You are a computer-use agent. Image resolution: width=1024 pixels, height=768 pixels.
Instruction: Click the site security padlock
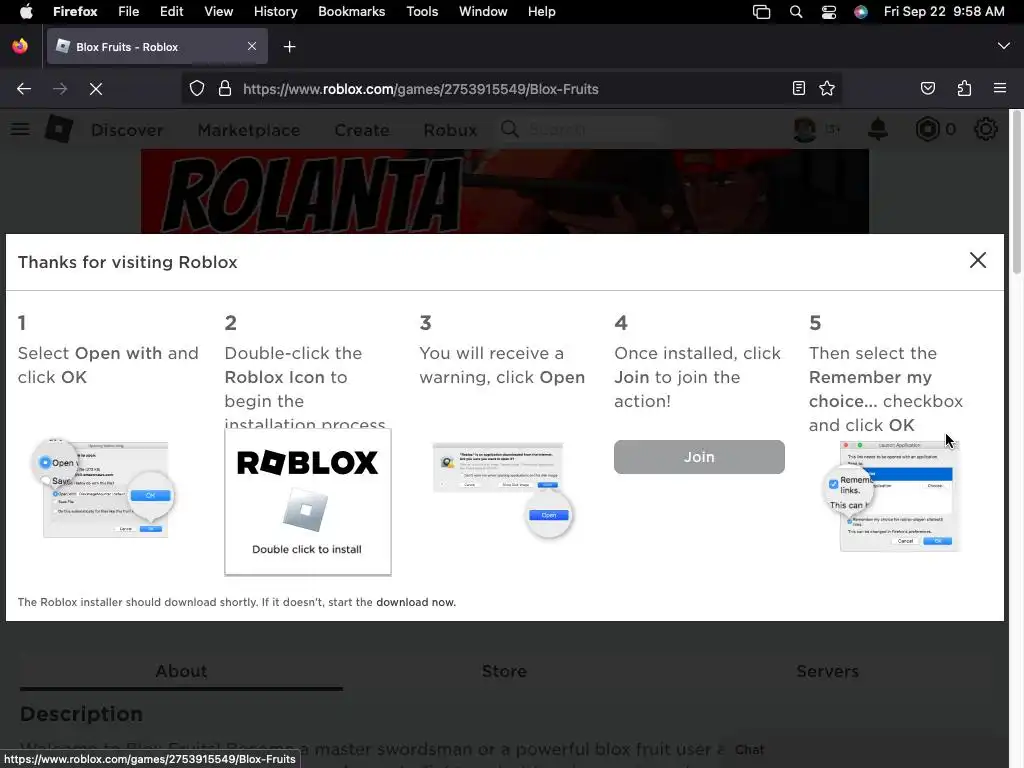coord(225,89)
